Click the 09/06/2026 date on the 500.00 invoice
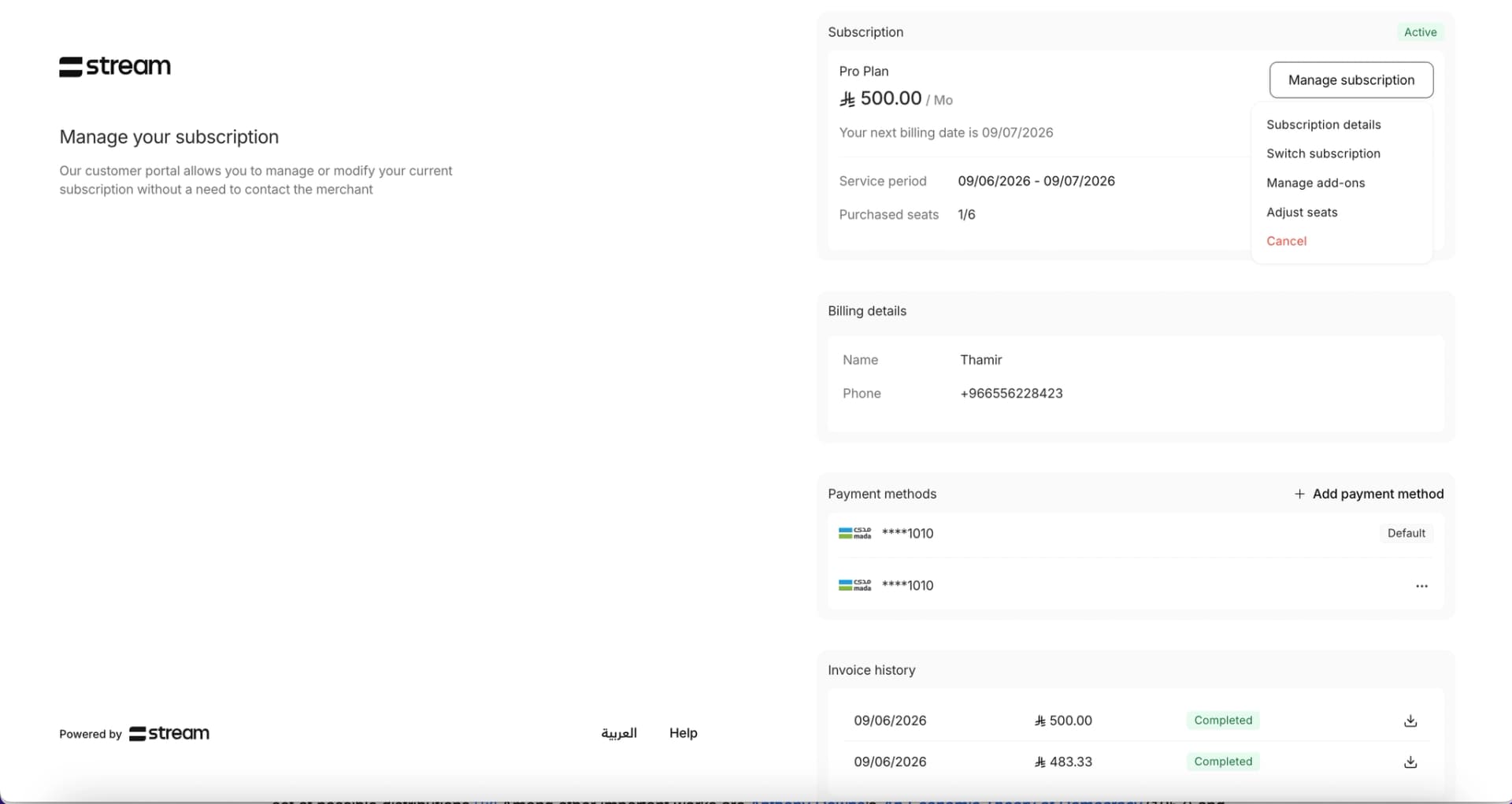The height and width of the screenshot is (804, 1512). coord(890,721)
